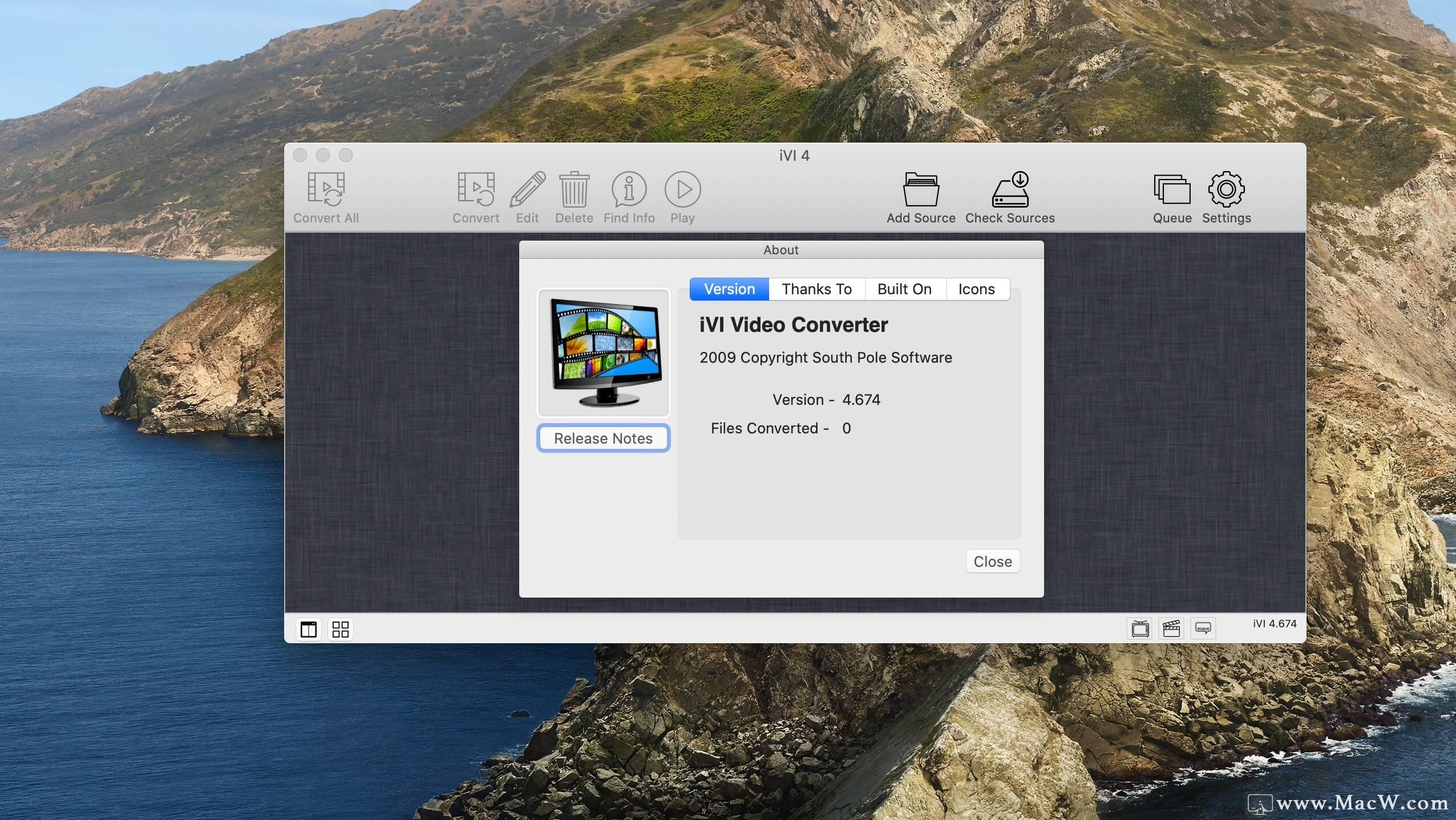The image size is (1456, 820).
Task: Click the iVI Video Converter app thumbnail
Action: [603, 353]
